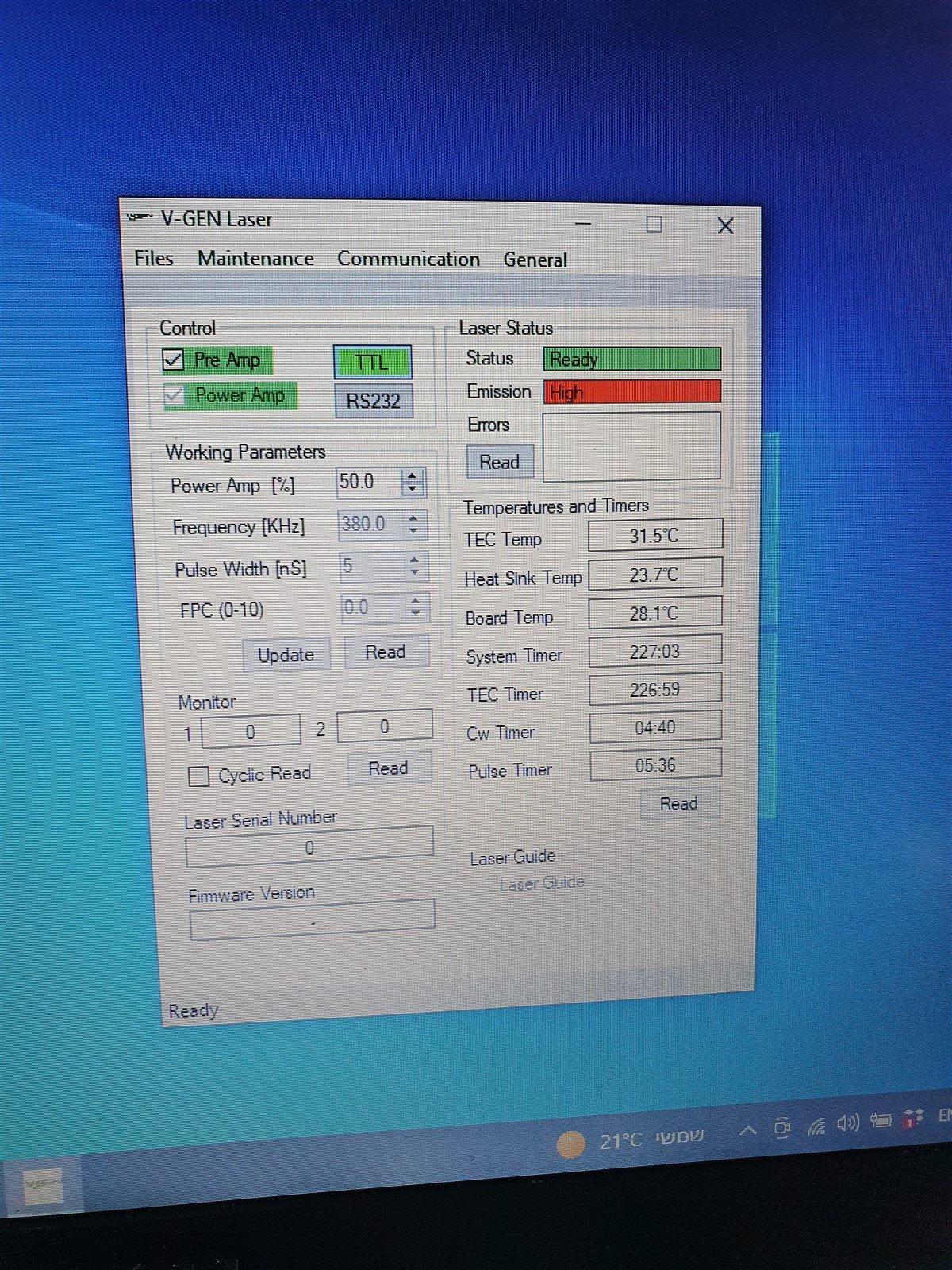Screen dimensions: 952x1270
Task: Open the Meet Now camera tray icon
Action: click(782, 1128)
